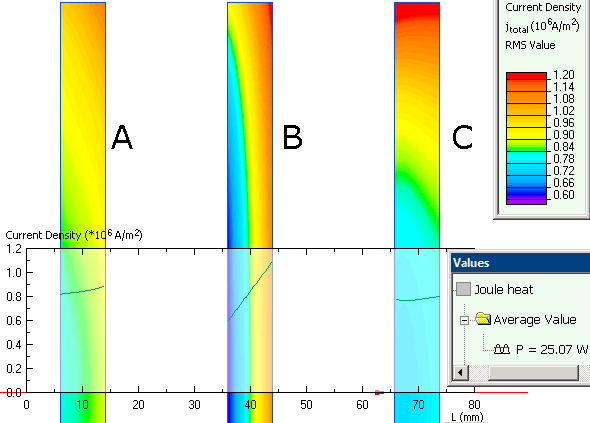Image resolution: width=590 pixels, height=423 pixels.
Task: Click the purple legend band below 0.60
Action: 526,202
